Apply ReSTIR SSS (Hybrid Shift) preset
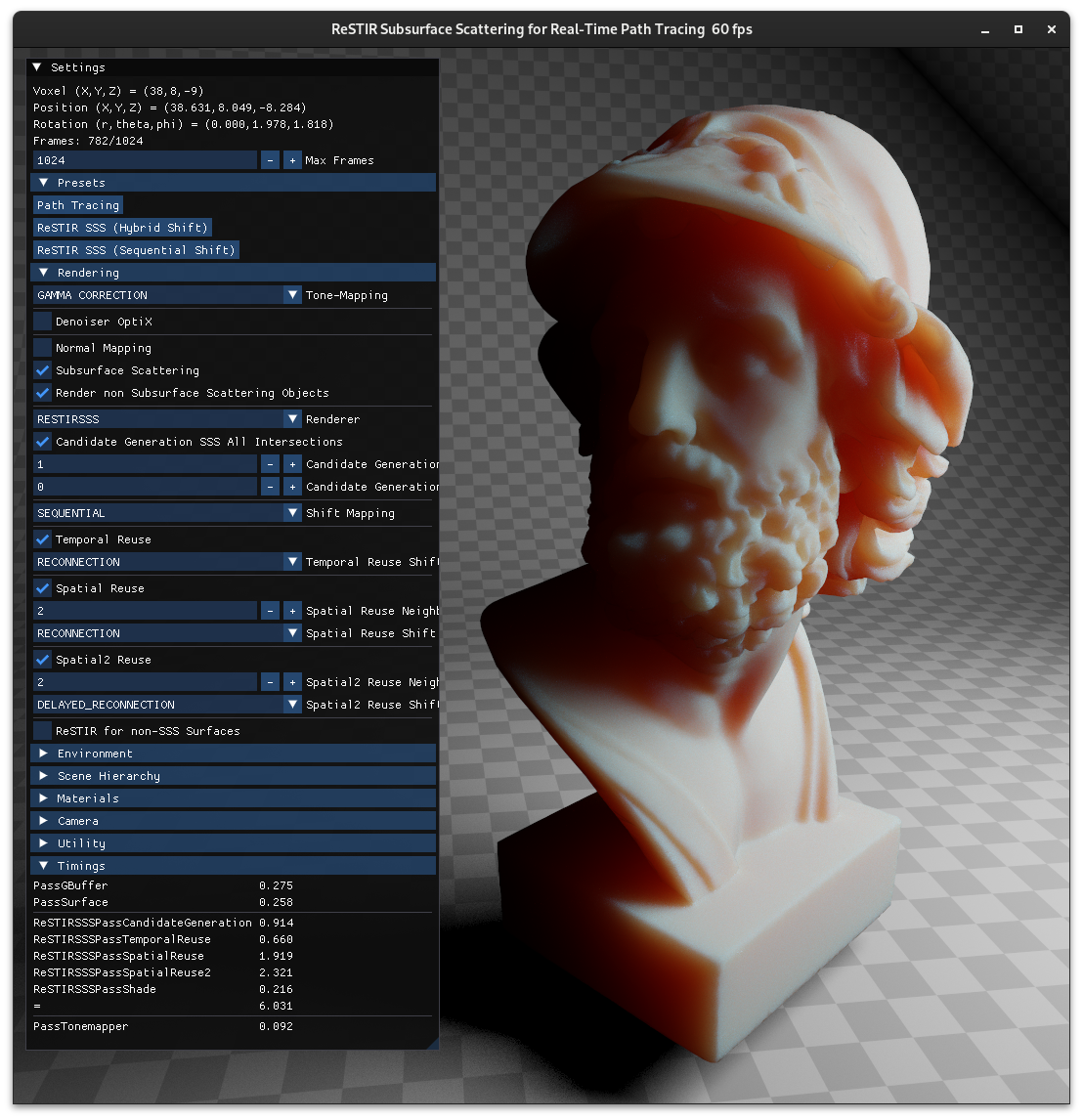The width and height of the screenshot is (1083, 1120). pos(122,228)
